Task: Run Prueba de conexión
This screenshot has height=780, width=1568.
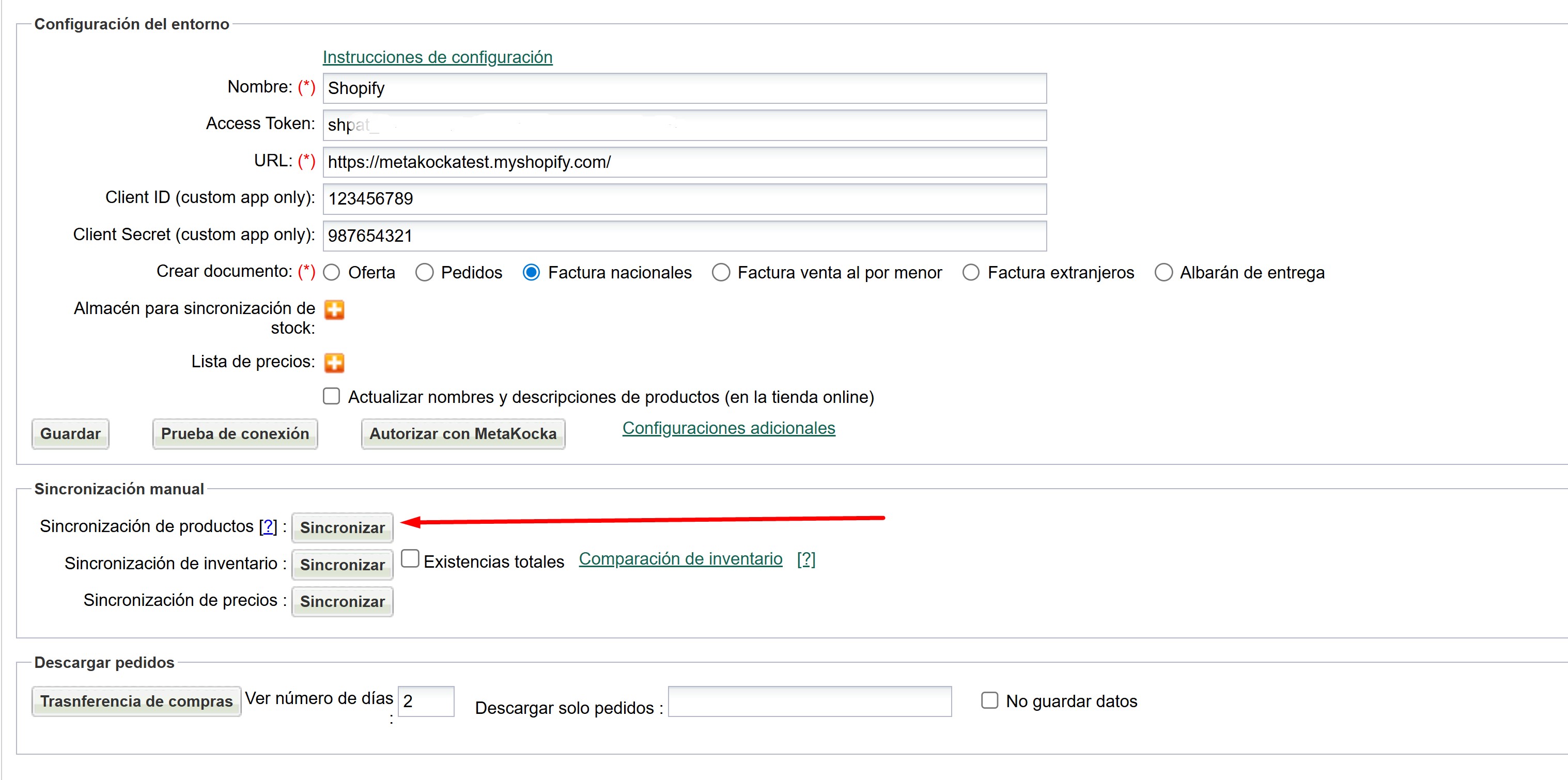Action: pos(235,434)
